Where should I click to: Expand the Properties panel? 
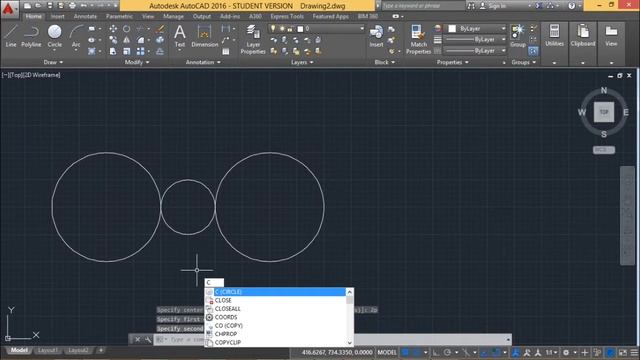tap(452, 62)
